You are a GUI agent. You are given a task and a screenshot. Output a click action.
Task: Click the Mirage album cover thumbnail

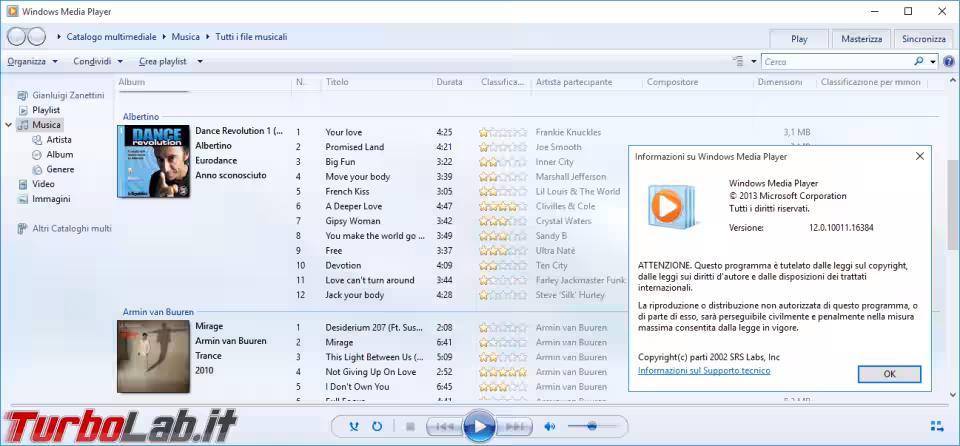(x=154, y=356)
